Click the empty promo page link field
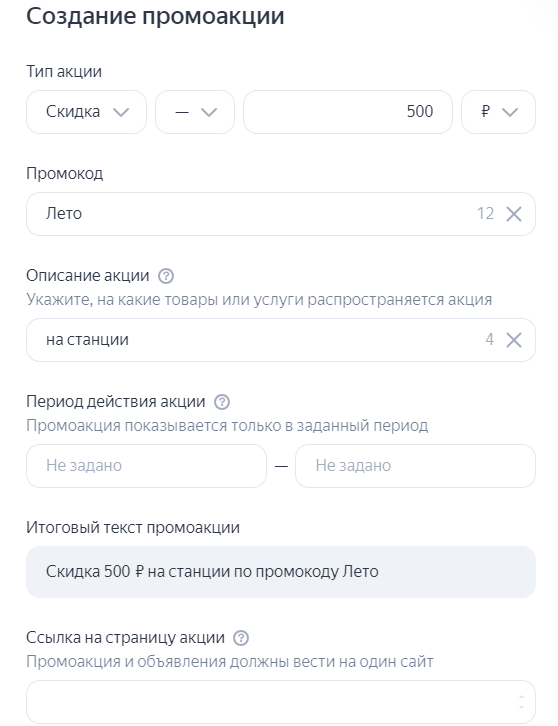 [281, 702]
